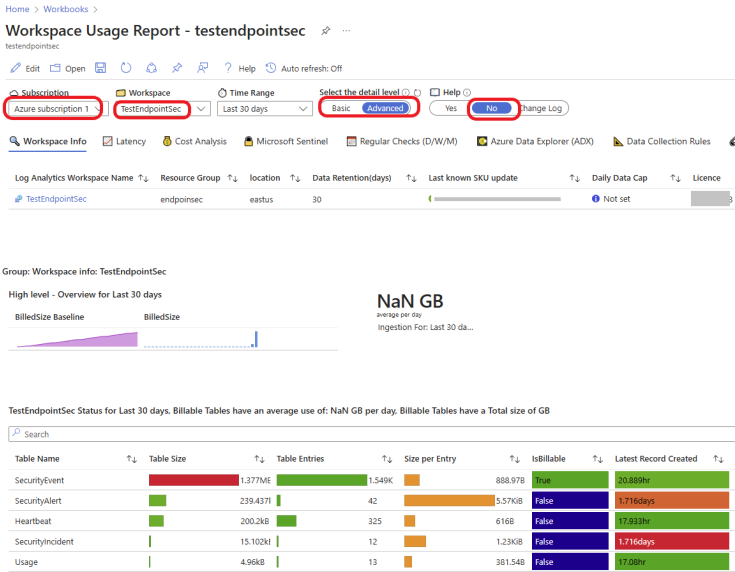735x572 pixels.
Task: Click the Edit pencil icon
Action: [x=15, y=68]
